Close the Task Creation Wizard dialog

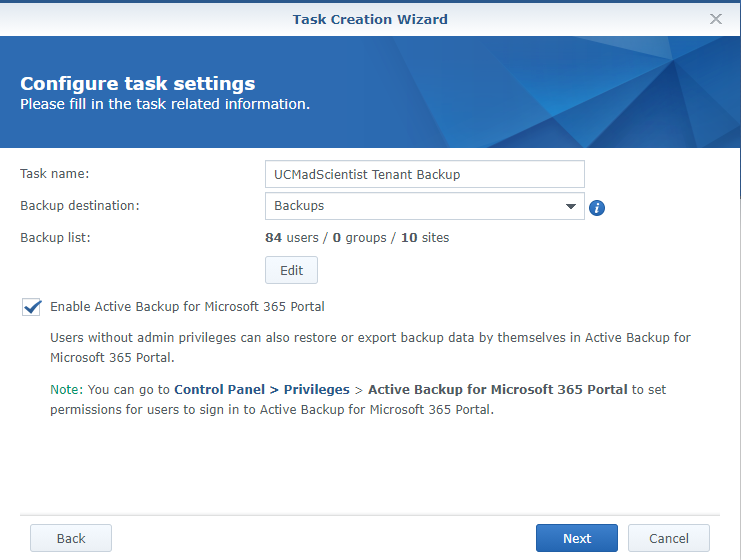click(715, 19)
